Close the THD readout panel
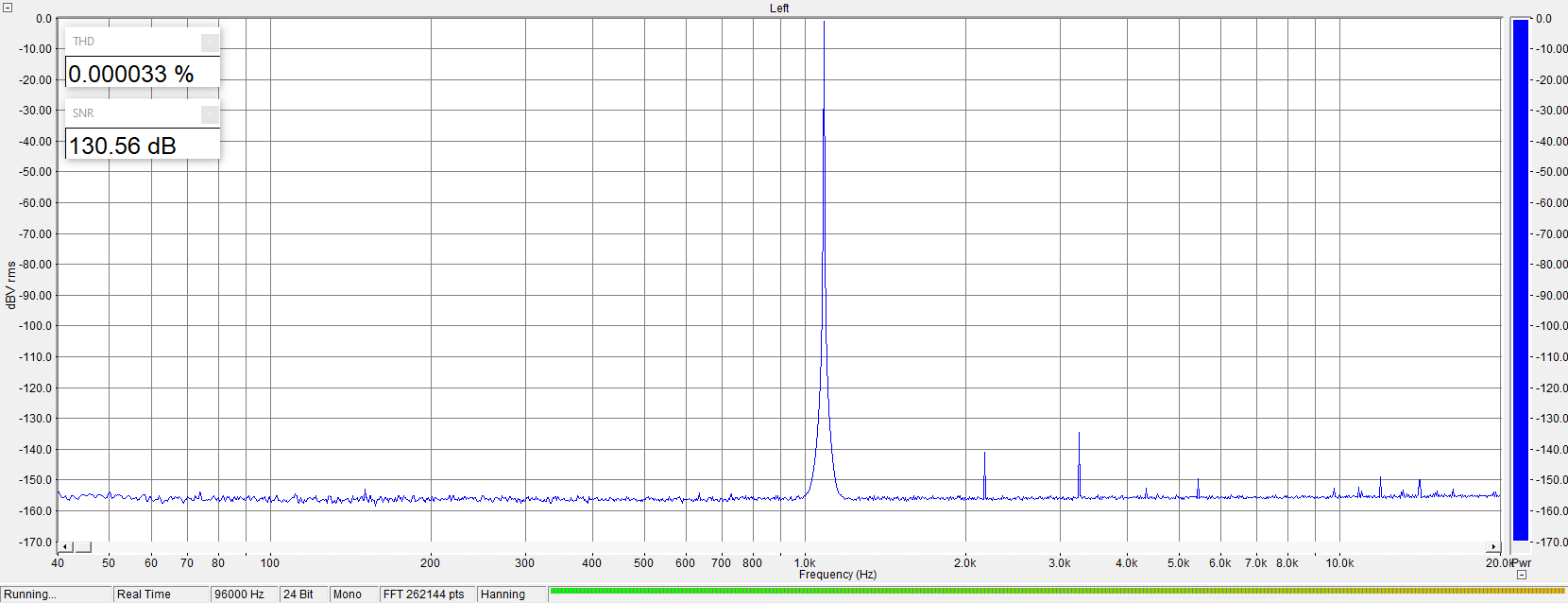 [x=210, y=42]
